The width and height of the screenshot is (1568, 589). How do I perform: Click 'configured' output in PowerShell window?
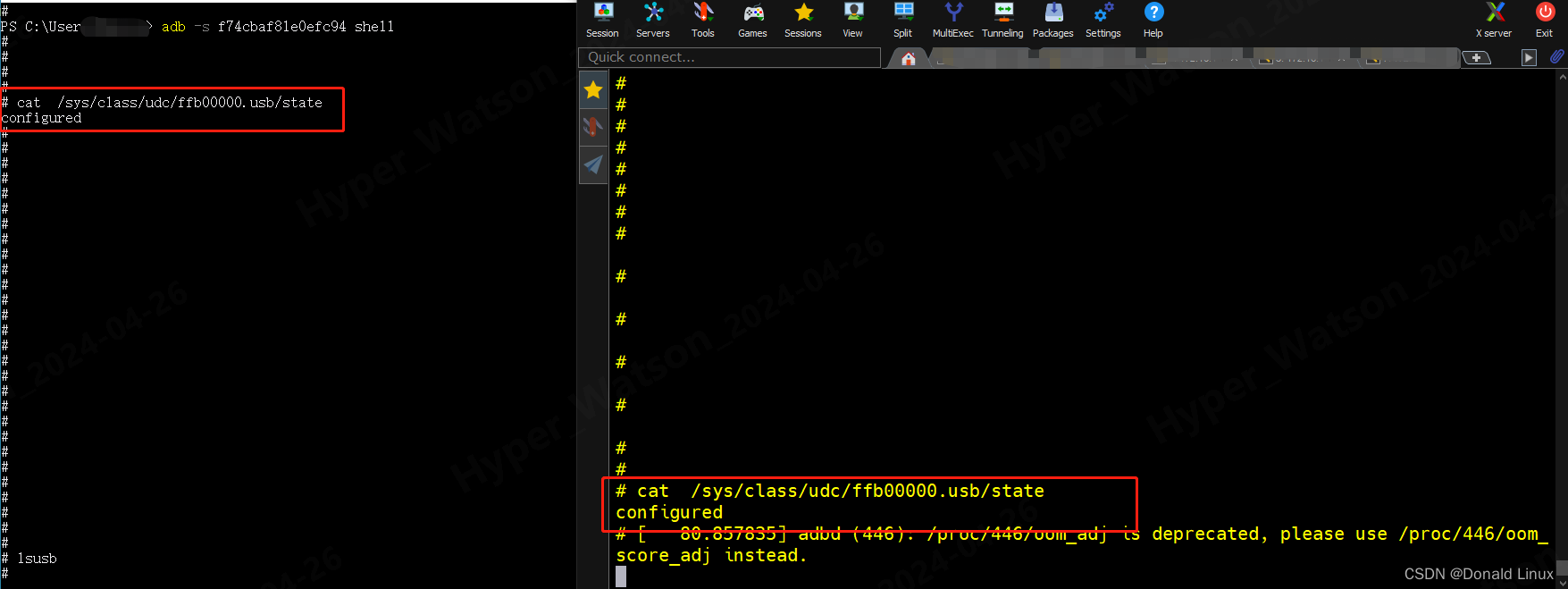click(x=41, y=118)
